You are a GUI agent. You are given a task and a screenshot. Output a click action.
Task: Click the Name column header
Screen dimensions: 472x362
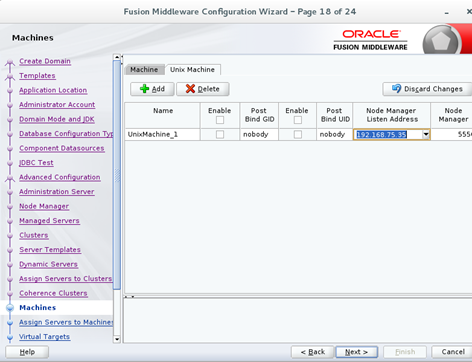click(x=163, y=115)
